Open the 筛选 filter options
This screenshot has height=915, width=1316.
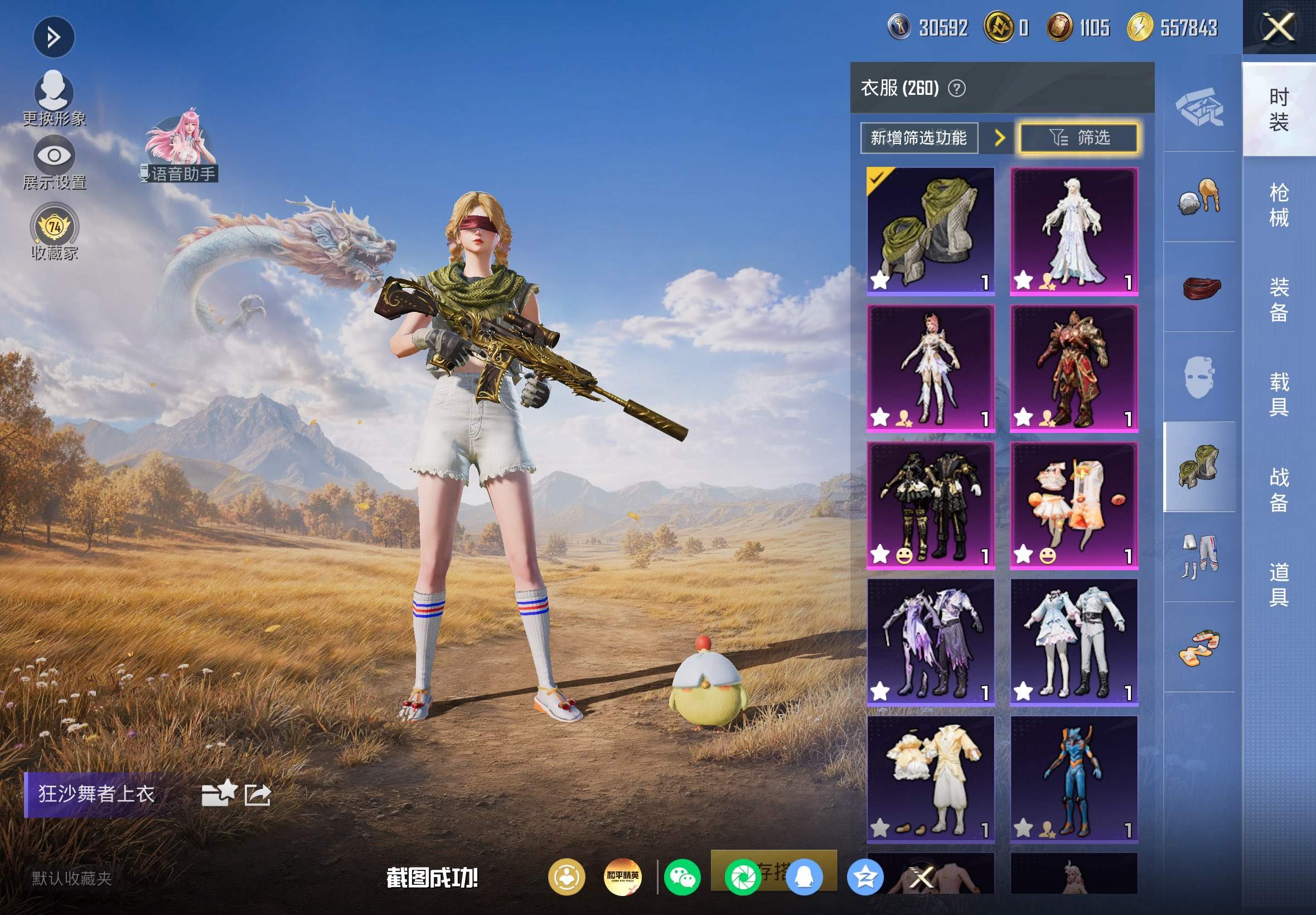(x=1079, y=138)
